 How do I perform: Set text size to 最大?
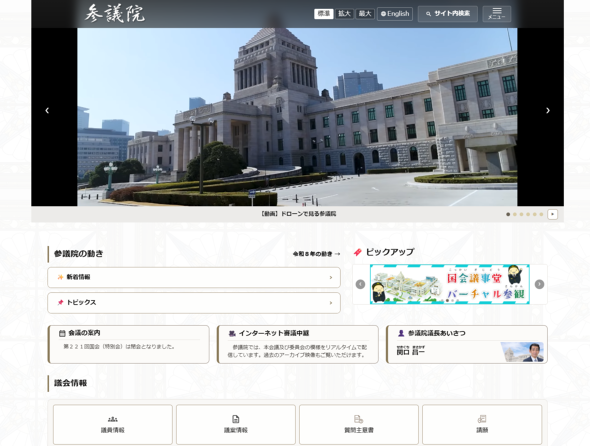pyautogui.click(x=365, y=14)
